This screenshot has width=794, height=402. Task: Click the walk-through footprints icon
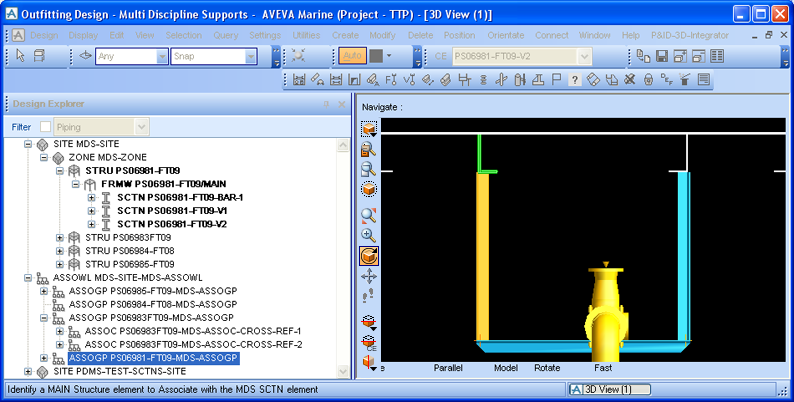pyautogui.click(x=368, y=296)
